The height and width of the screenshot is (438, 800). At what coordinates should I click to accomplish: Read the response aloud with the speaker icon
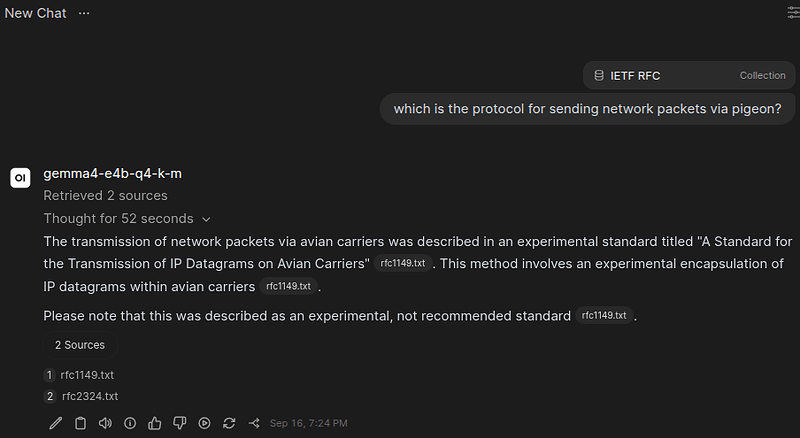click(105, 423)
